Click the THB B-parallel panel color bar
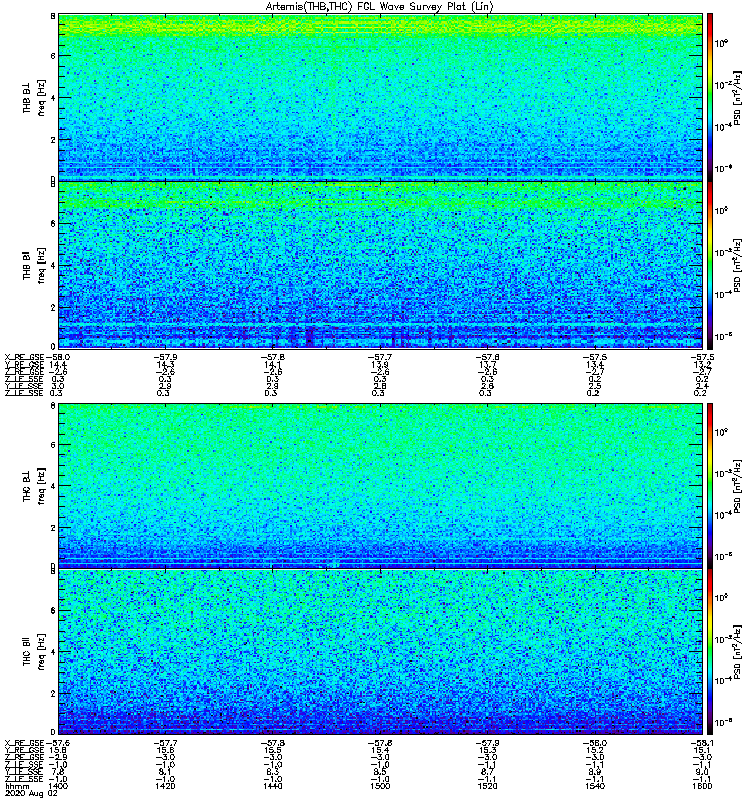The image size is (750, 800). coord(709,265)
